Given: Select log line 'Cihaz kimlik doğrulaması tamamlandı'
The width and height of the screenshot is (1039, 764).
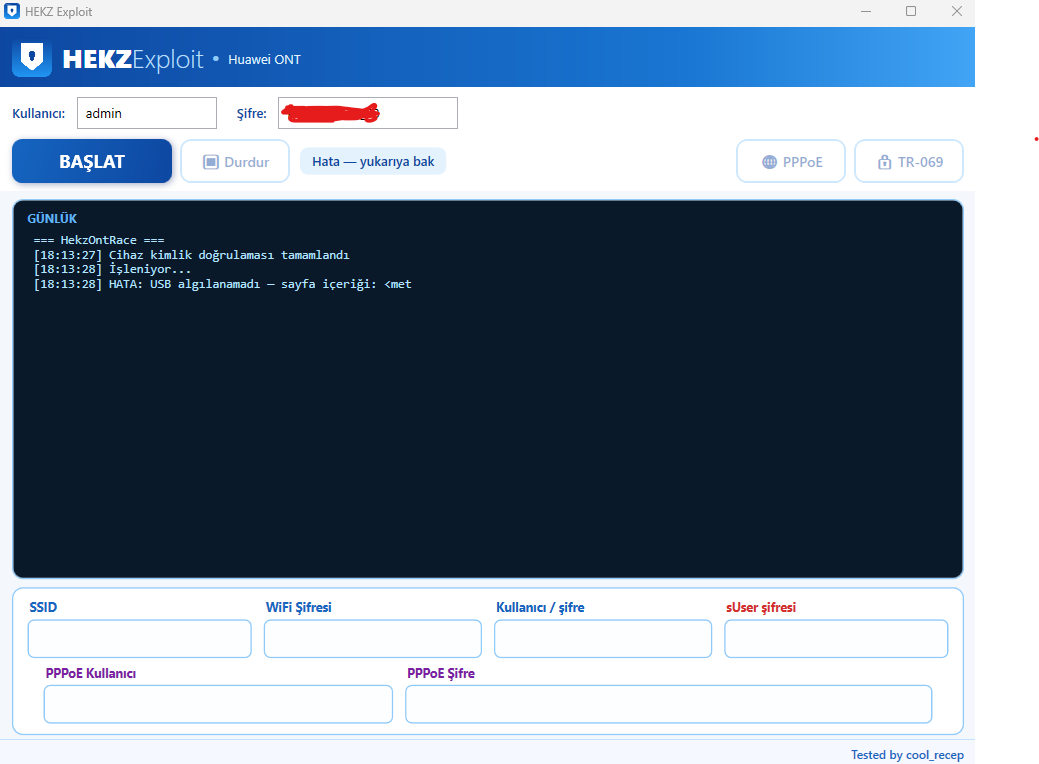Looking at the screenshot, I should coord(191,255).
